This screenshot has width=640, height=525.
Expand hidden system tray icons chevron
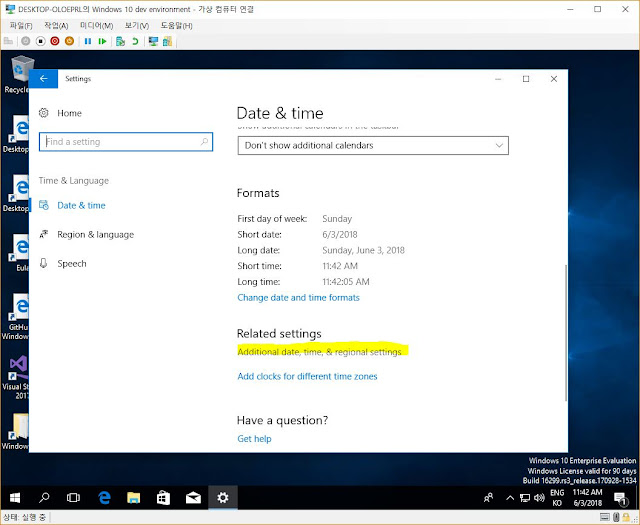click(510, 498)
